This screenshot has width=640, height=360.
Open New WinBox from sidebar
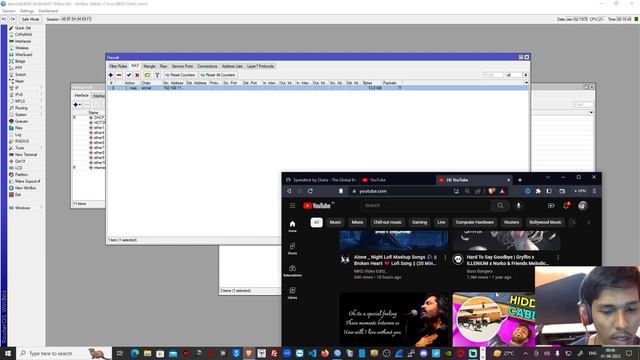coord(25,188)
